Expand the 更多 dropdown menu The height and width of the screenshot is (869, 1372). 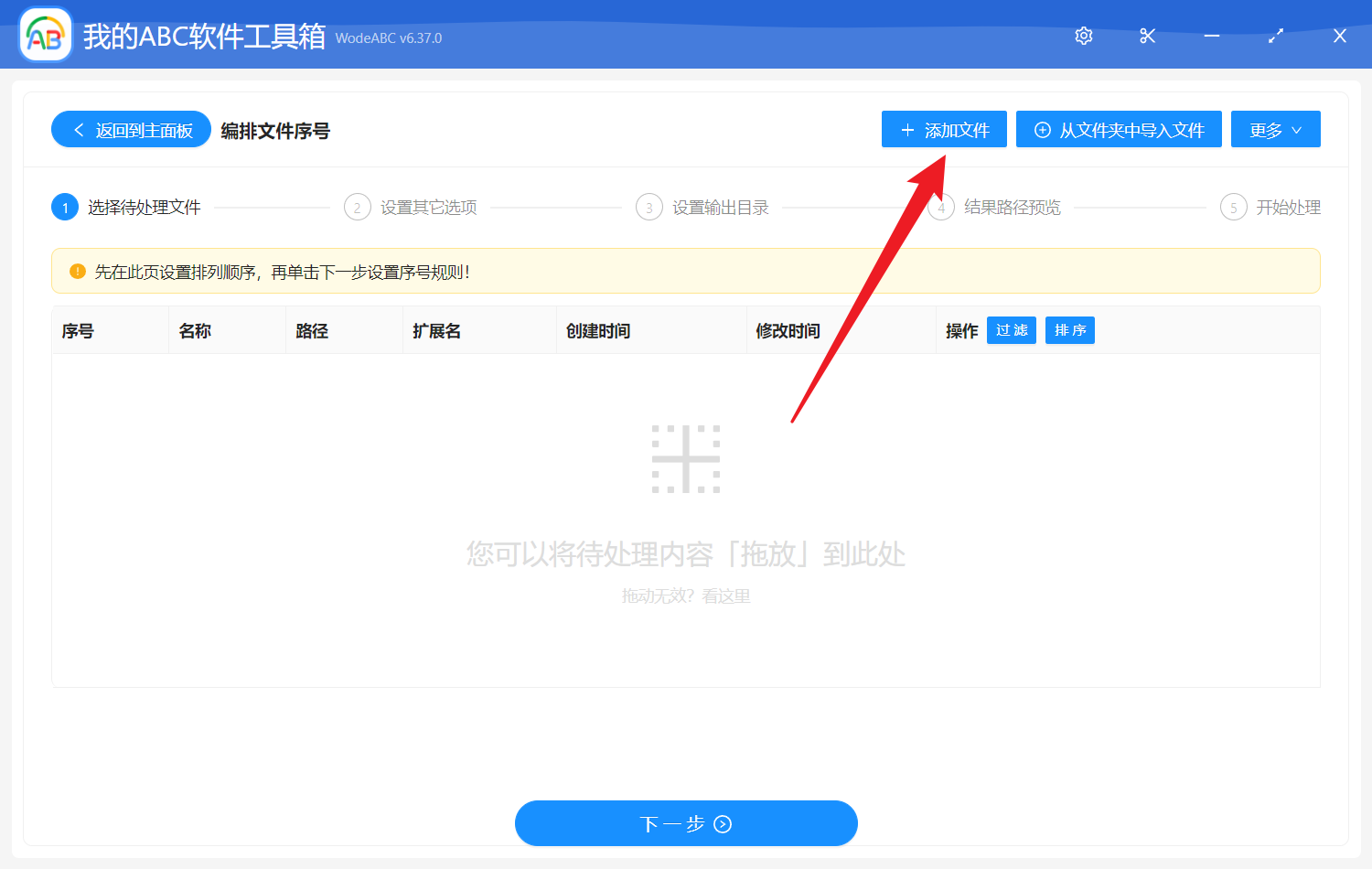coord(1275,129)
